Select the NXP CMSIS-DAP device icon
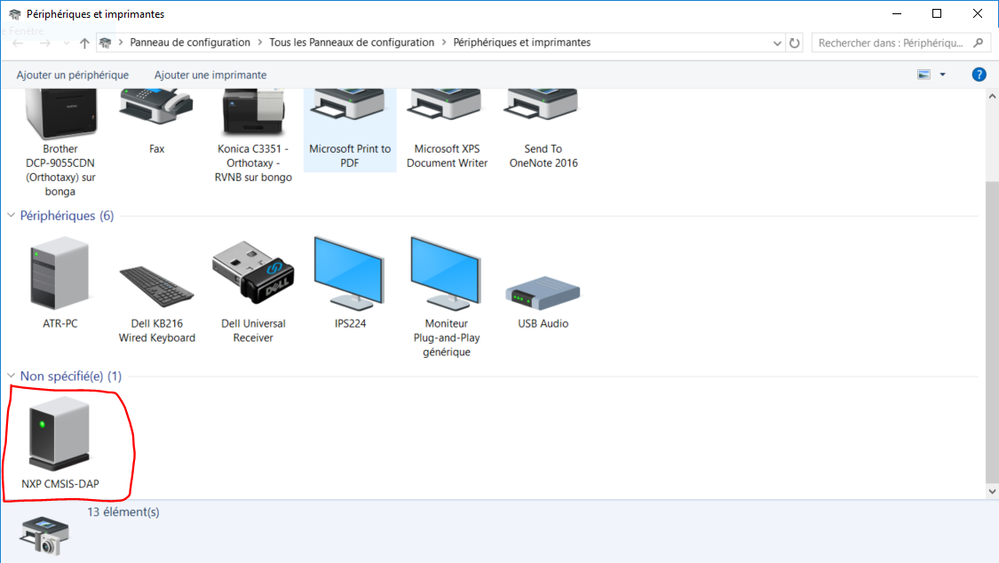This screenshot has width=999, height=563. (59, 433)
